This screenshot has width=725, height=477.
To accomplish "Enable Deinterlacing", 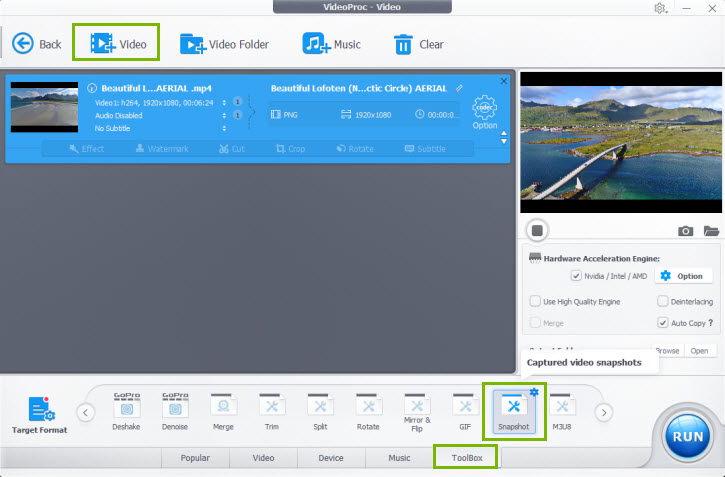I will click(663, 301).
